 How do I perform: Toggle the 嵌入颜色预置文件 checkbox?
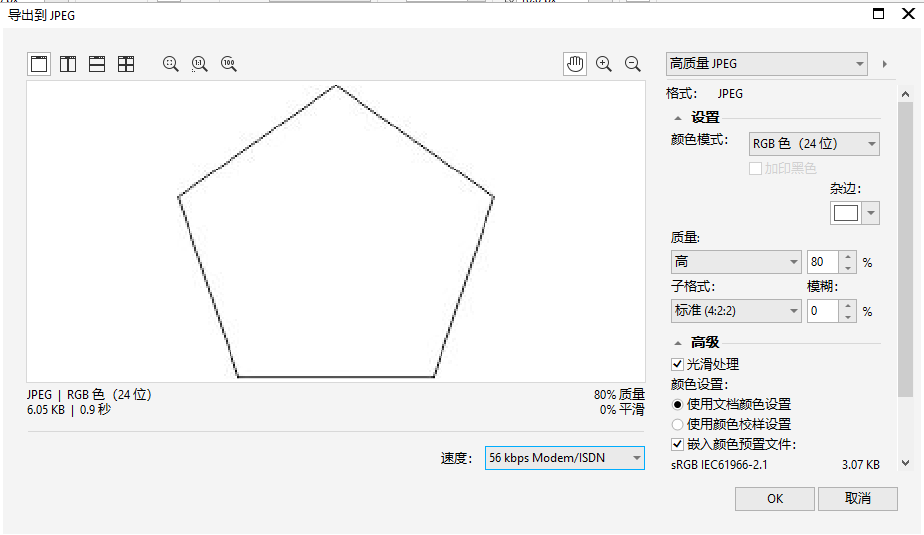678,445
